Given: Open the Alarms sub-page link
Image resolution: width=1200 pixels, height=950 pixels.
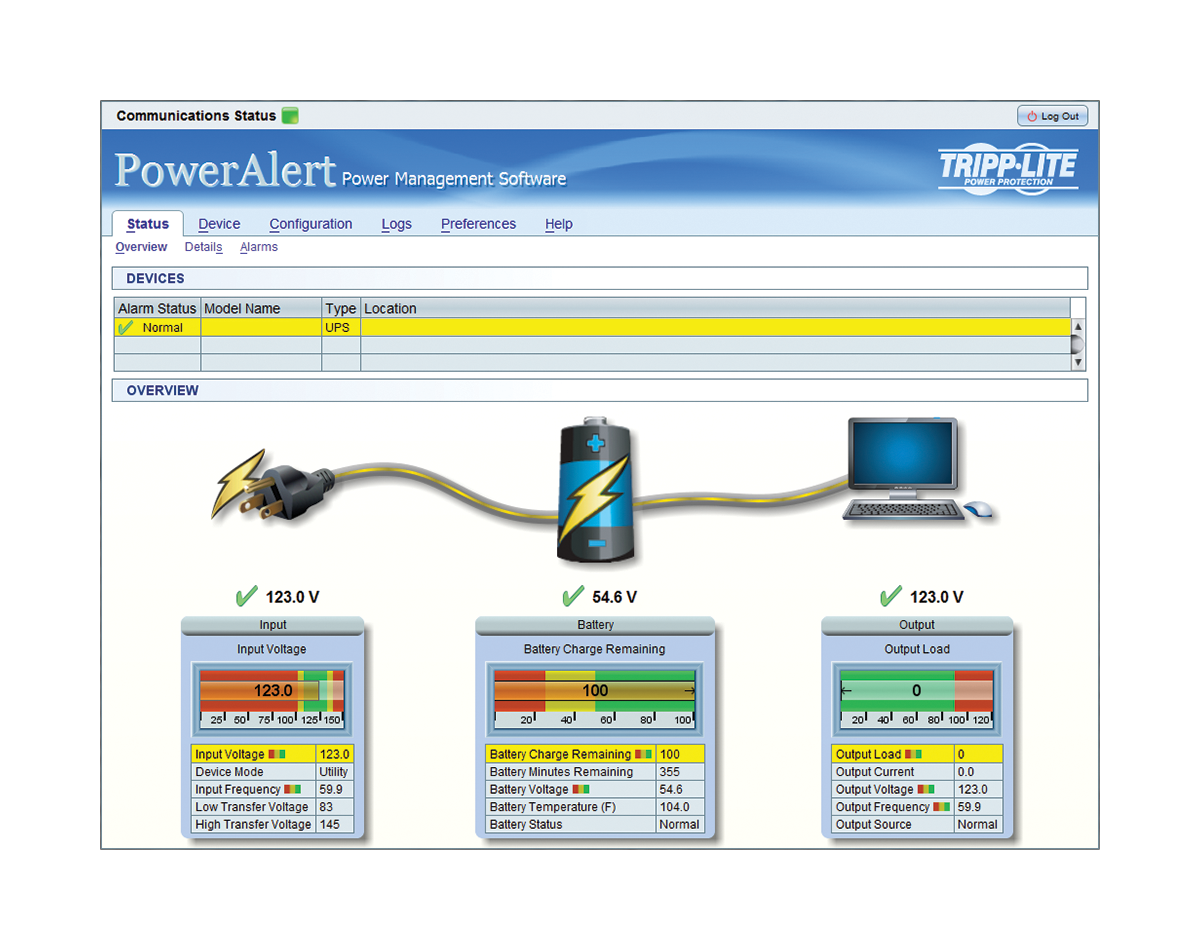Looking at the screenshot, I should [258, 247].
